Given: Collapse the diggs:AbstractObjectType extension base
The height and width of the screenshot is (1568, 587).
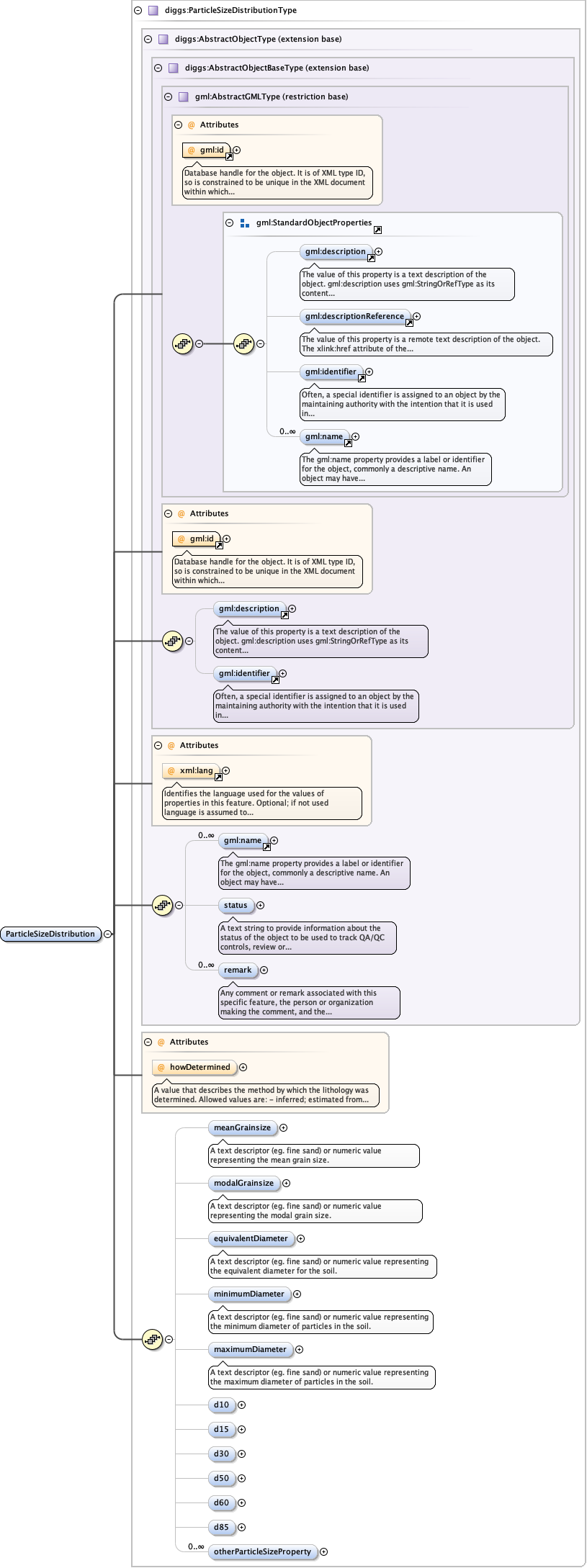Looking at the screenshot, I should pos(148,40).
